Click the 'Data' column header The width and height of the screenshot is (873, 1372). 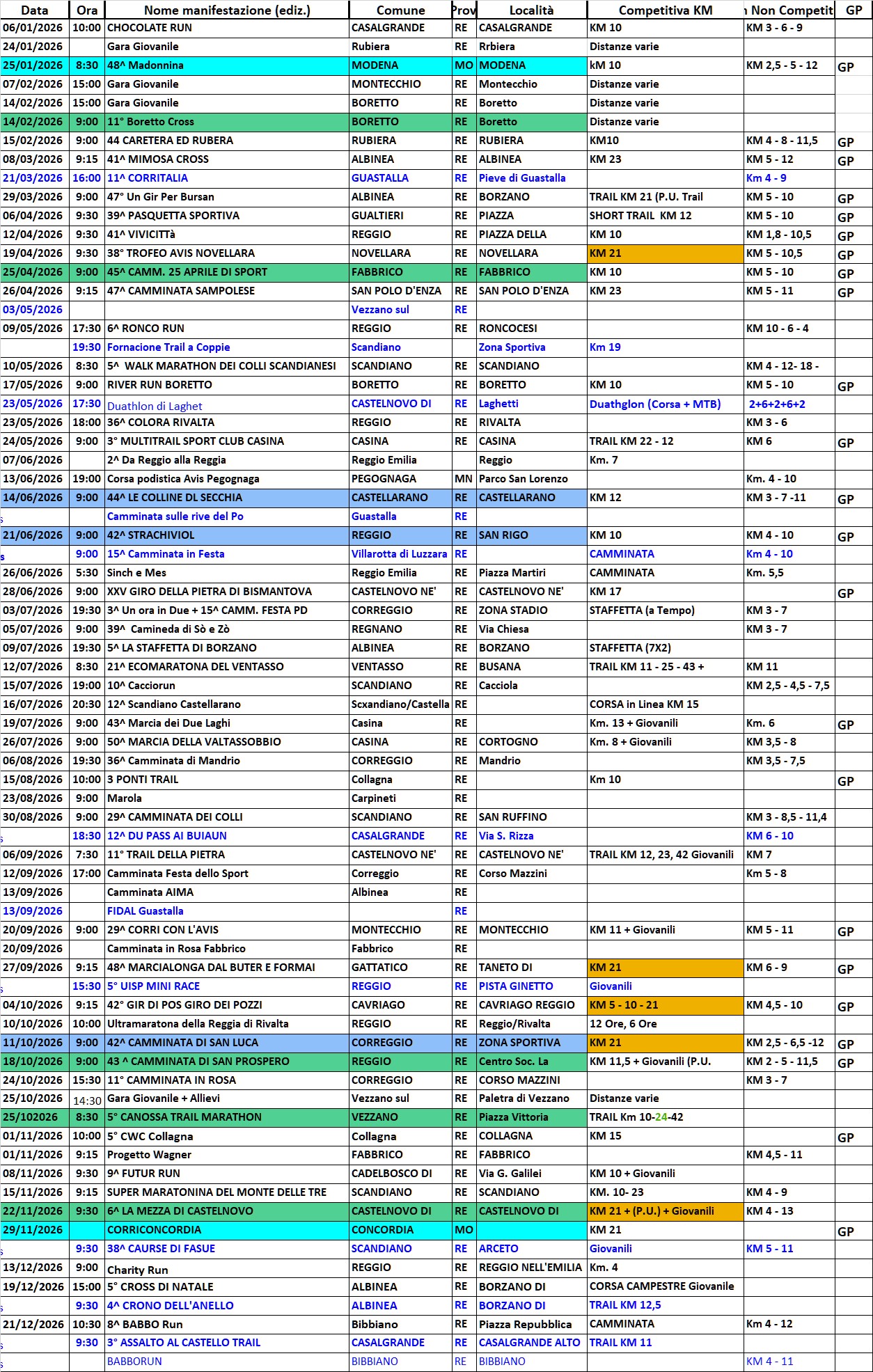click(x=35, y=10)
